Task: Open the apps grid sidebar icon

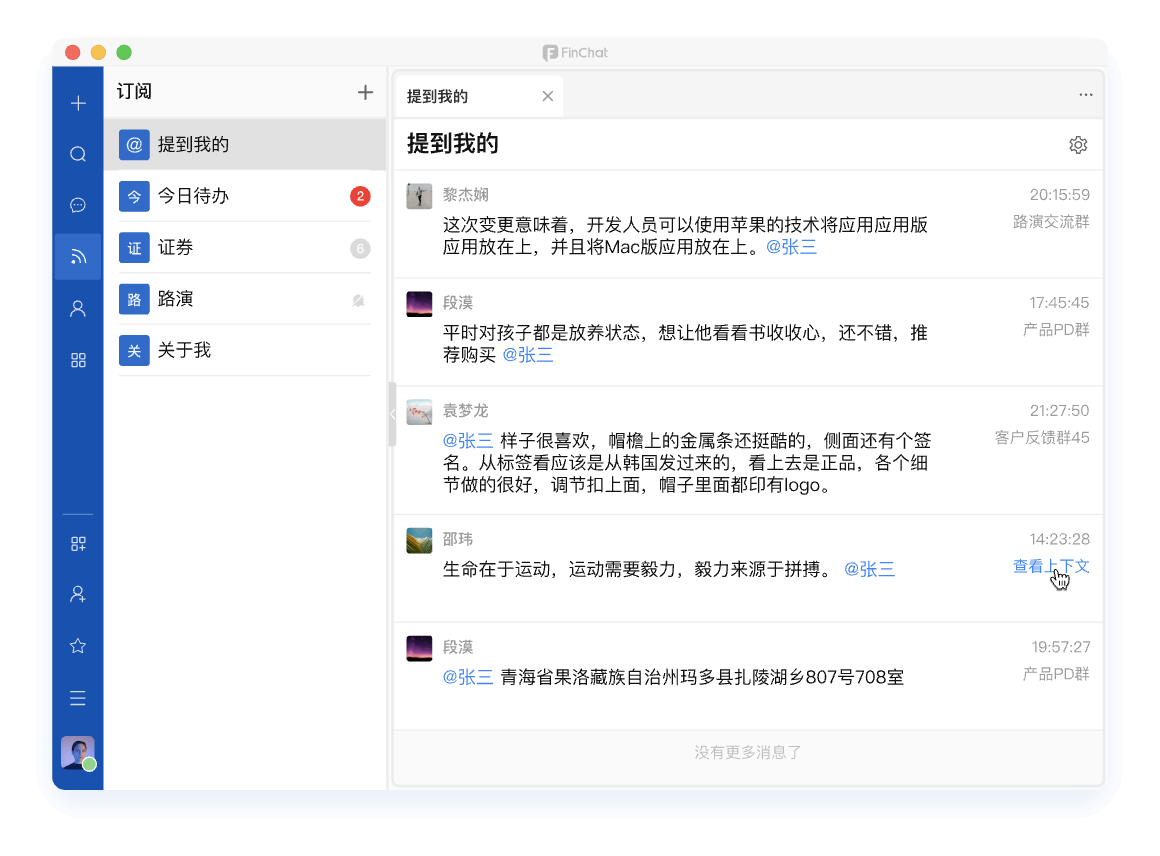Action: click(78, 361)
